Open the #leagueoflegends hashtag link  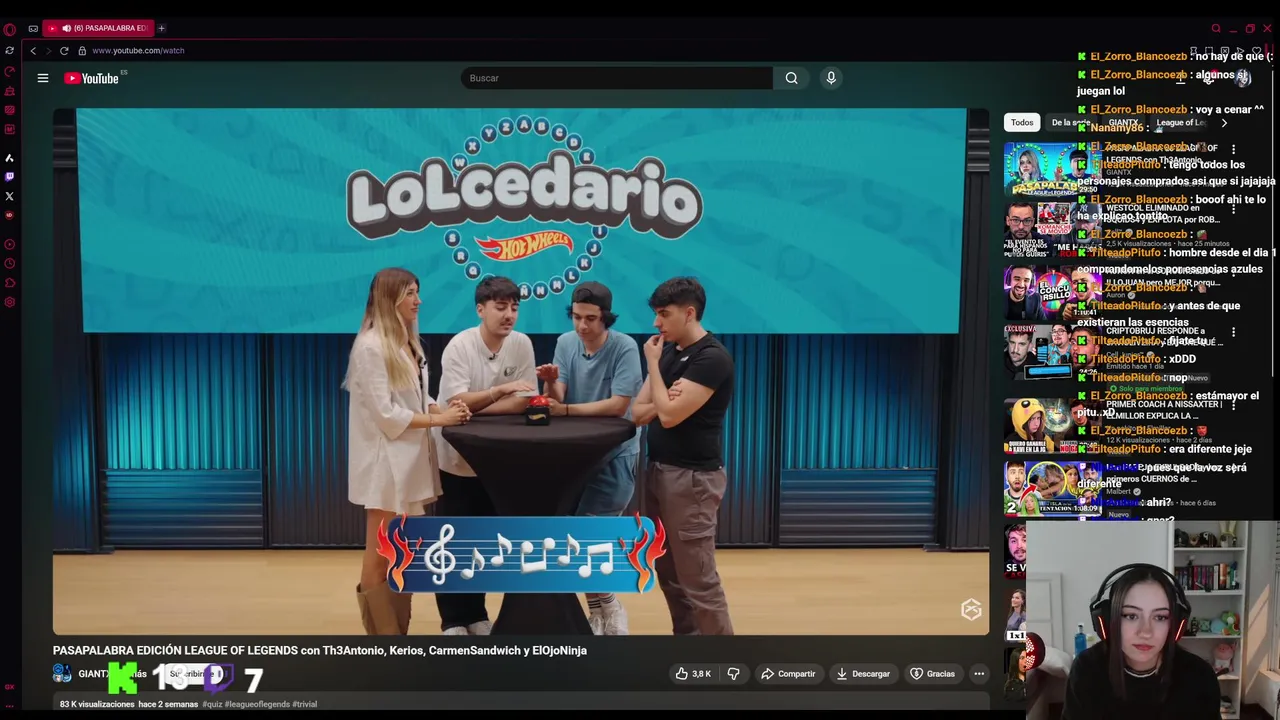(x=258, y=704)
